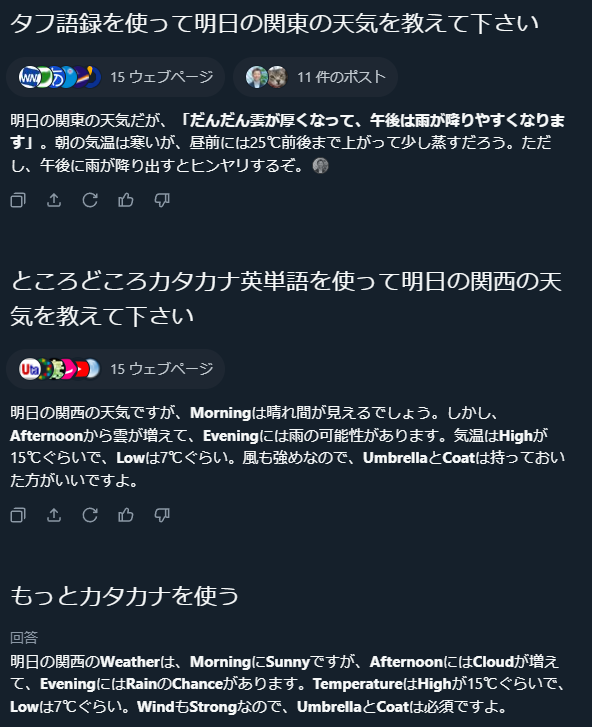Copy the first Kanto weather response
The width and height of the screenshot is (592, 727).
point(18,200)
